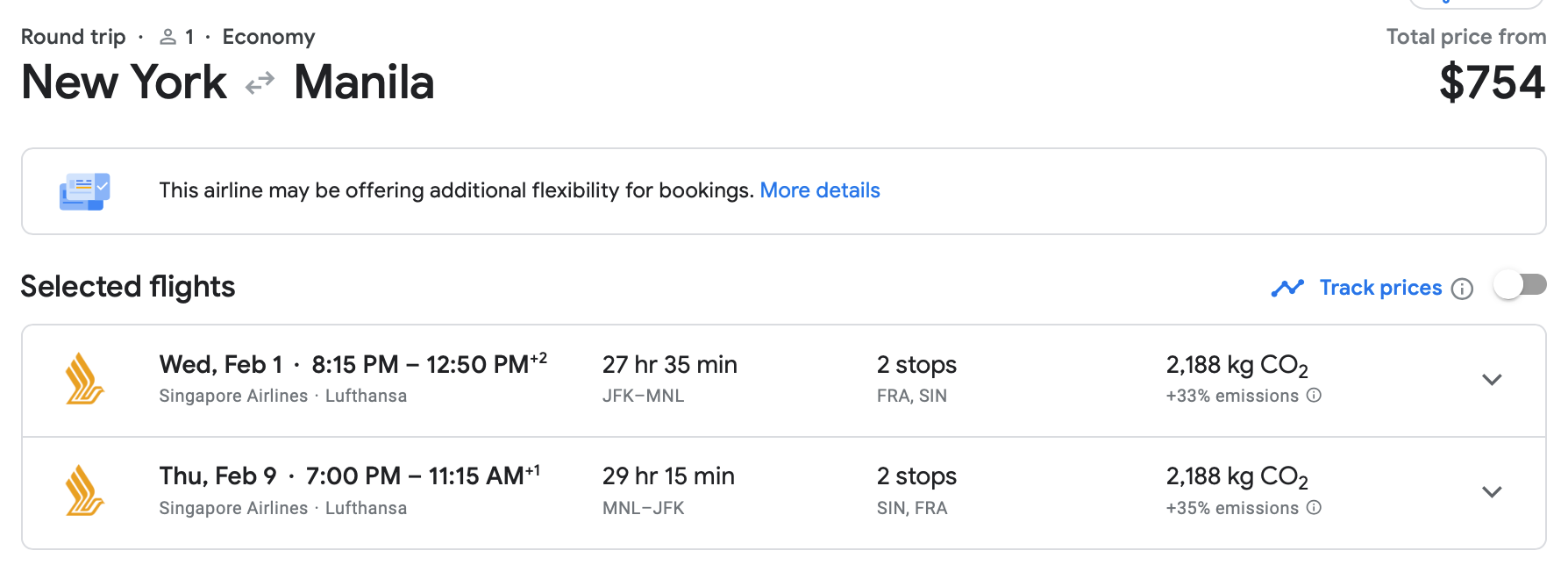Image resolution: width=1568 pixels, height=572 pixels.
Task: Click the New York origin heading
Action: tap(124, 82)
